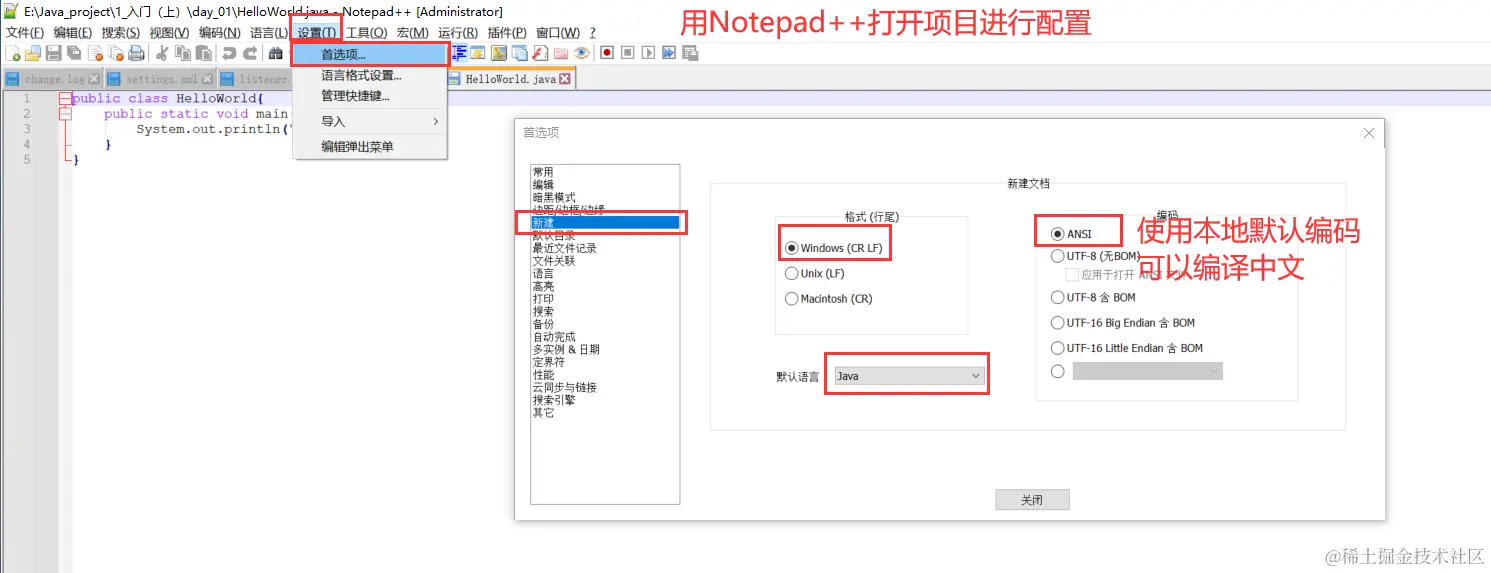Screen dimensions: 1491x573
Task: Open the 插件(P) menu
Action: pyautogui.click(x=507, y=33)
